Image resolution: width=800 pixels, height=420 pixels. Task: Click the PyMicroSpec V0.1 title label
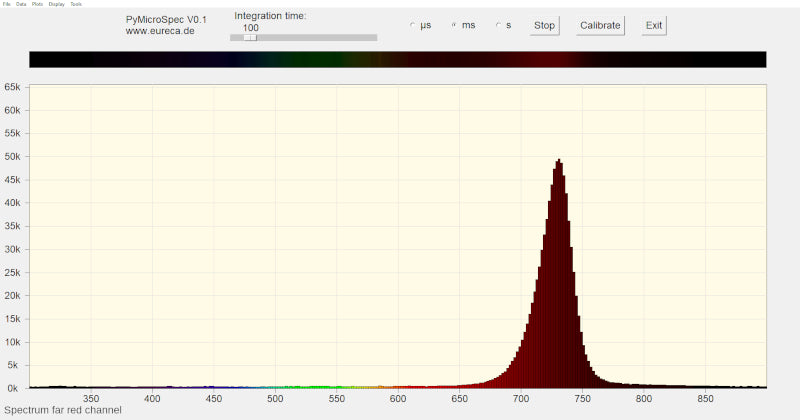(x=166, y=19)
